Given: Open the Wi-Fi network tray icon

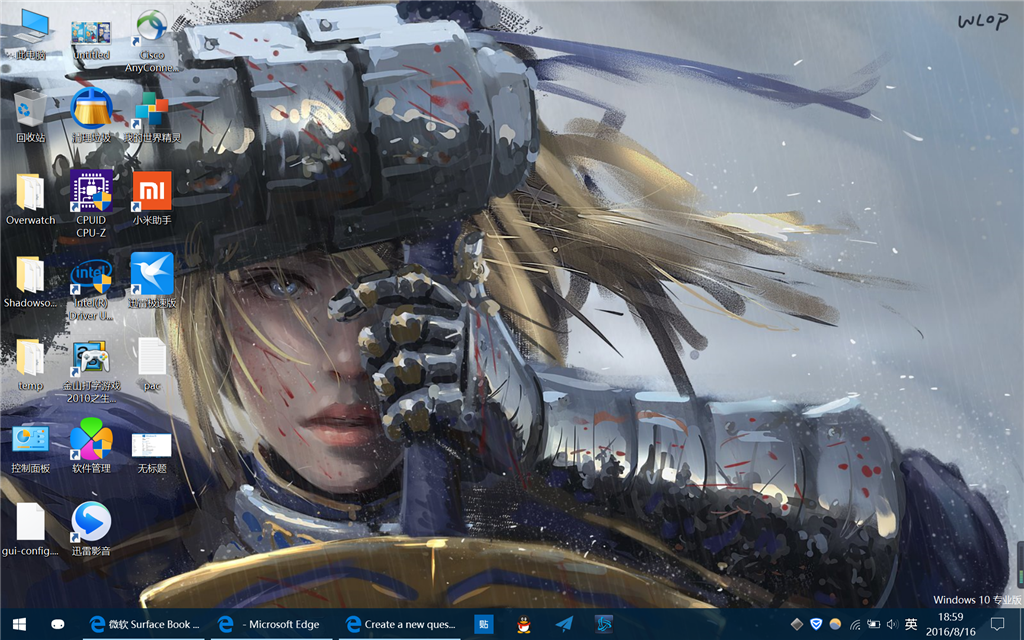Looking at the screenshot, I should click(854, 624).
